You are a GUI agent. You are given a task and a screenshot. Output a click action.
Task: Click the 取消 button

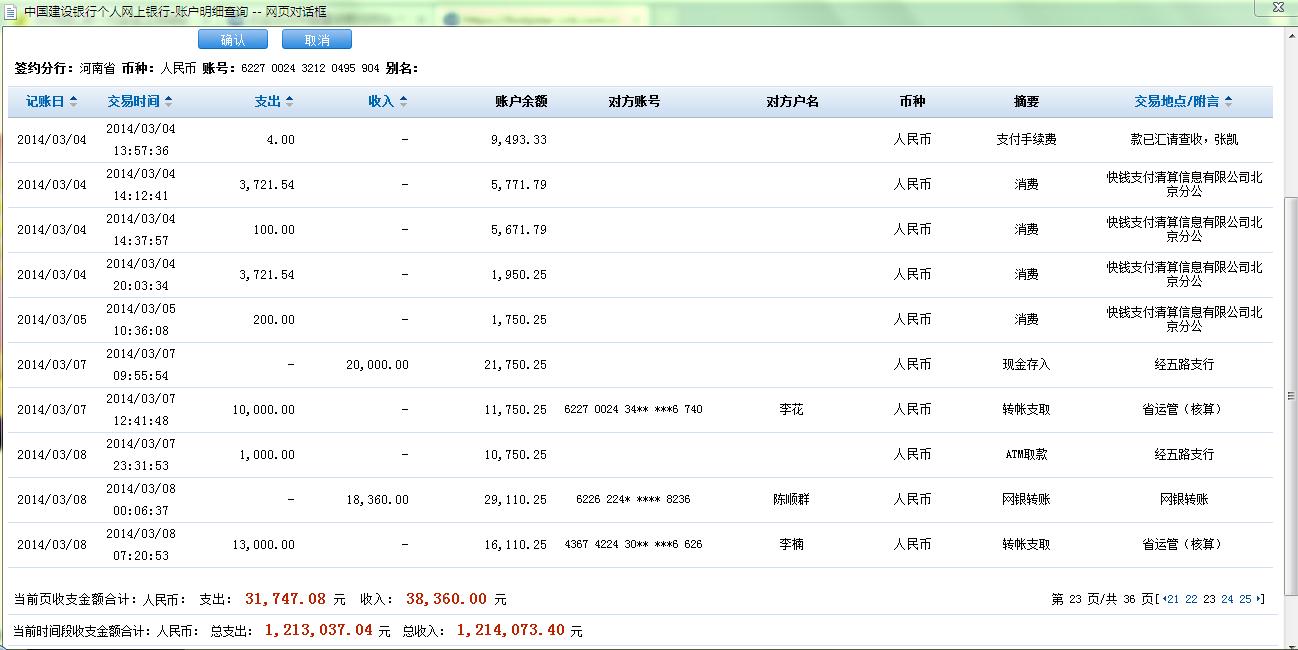[x=316, y=40]
